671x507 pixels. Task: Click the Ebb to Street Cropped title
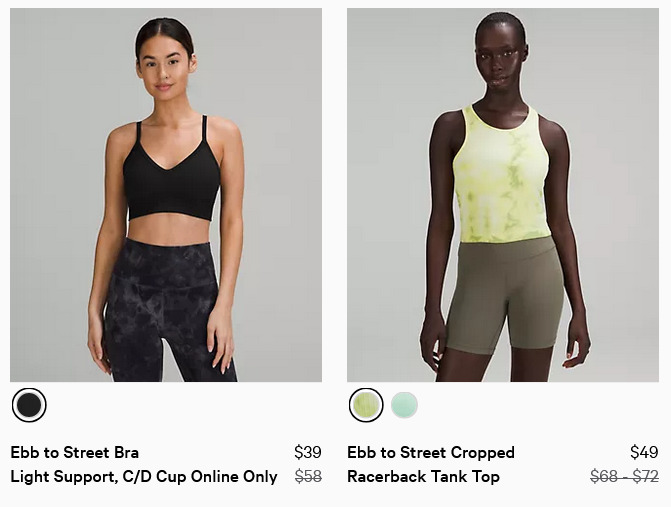[x=431, y=452]
